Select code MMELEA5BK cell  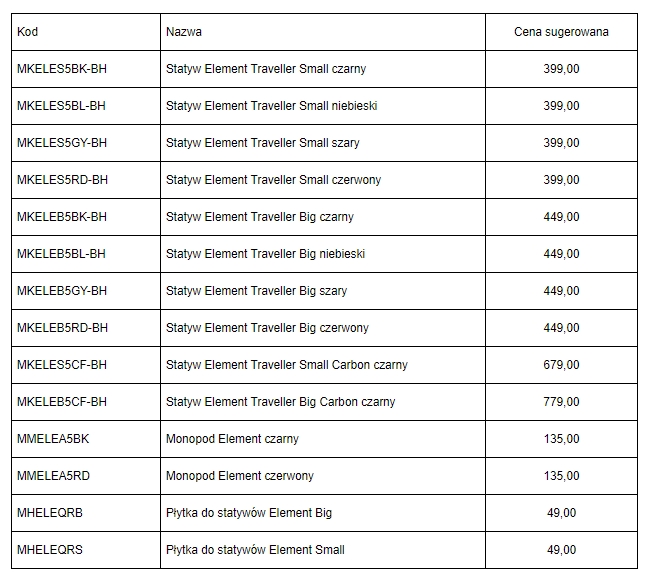[86, 439]
